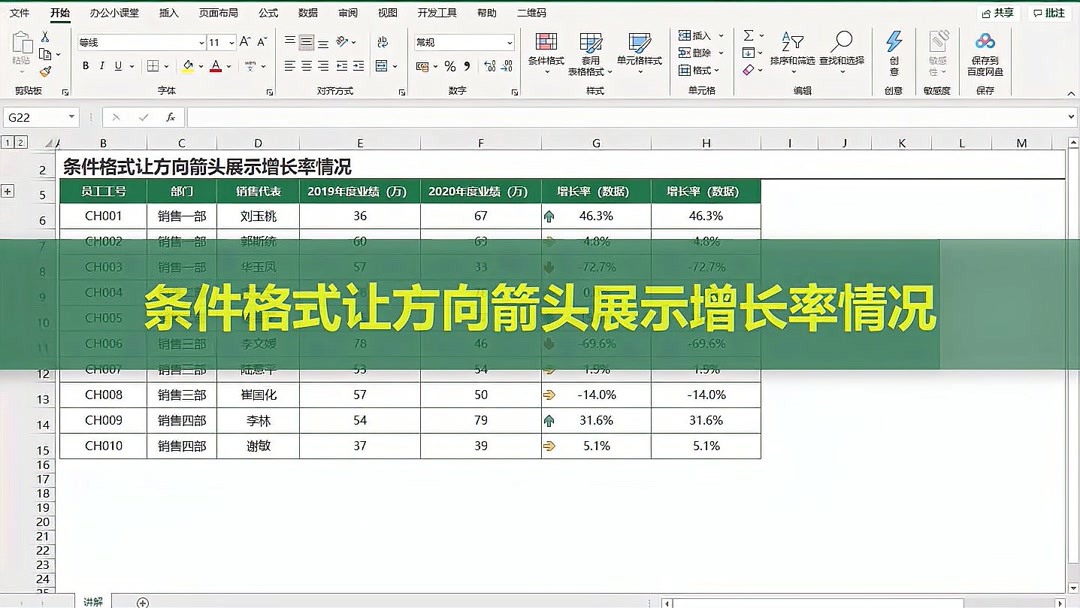Open the 数据 ribbon tab

(x=306, y=12)
